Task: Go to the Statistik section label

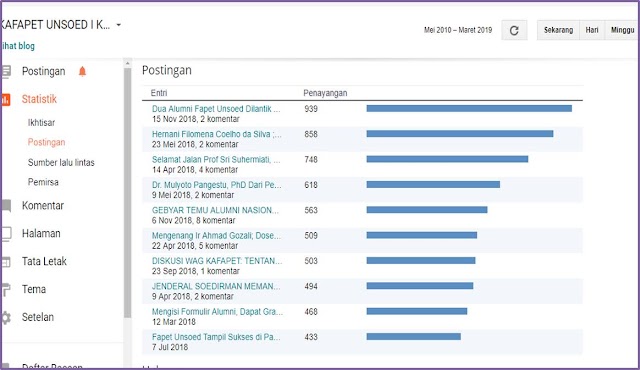Action: [x=39, y=99]
